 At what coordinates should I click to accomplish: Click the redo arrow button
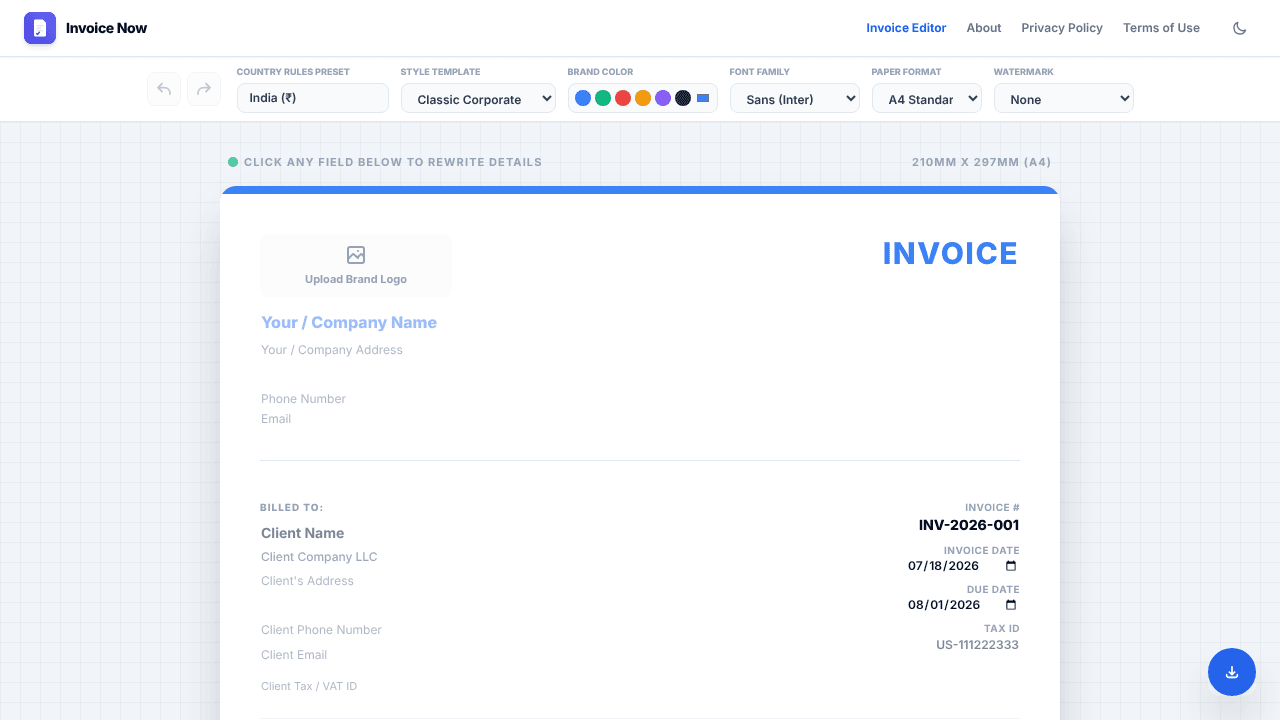(204, 89)
